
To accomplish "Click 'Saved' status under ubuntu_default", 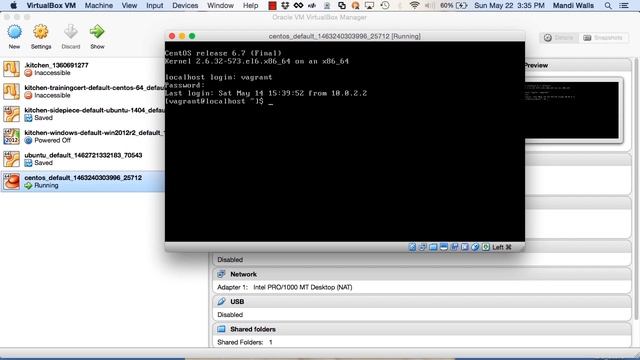I will 43,163.
